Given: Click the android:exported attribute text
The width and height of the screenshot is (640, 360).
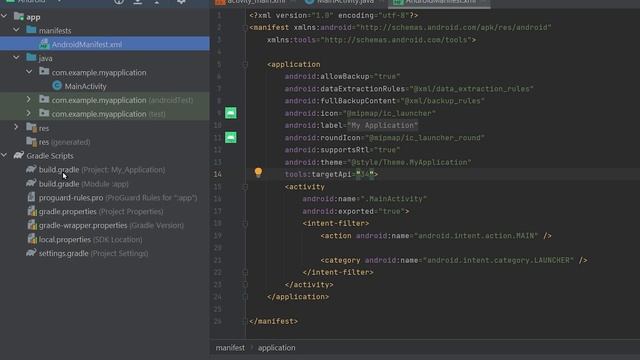Looking at the screenshot, I should (x=338, y=211).
